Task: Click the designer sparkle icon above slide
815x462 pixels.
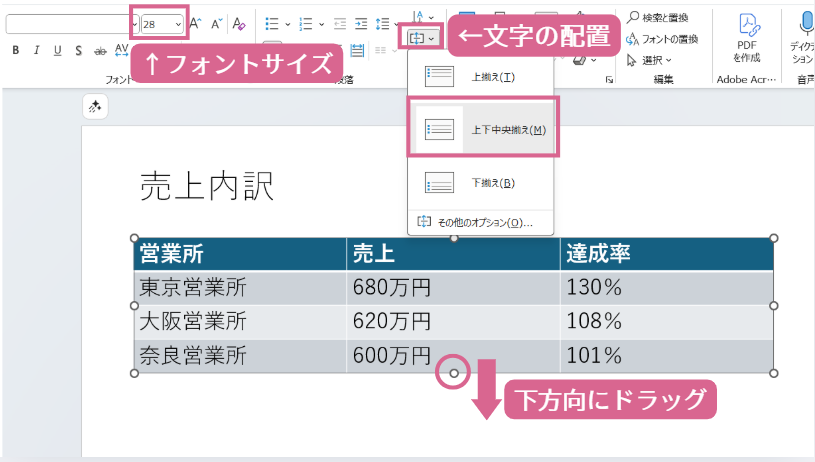Action: click(x=95, y=107)
